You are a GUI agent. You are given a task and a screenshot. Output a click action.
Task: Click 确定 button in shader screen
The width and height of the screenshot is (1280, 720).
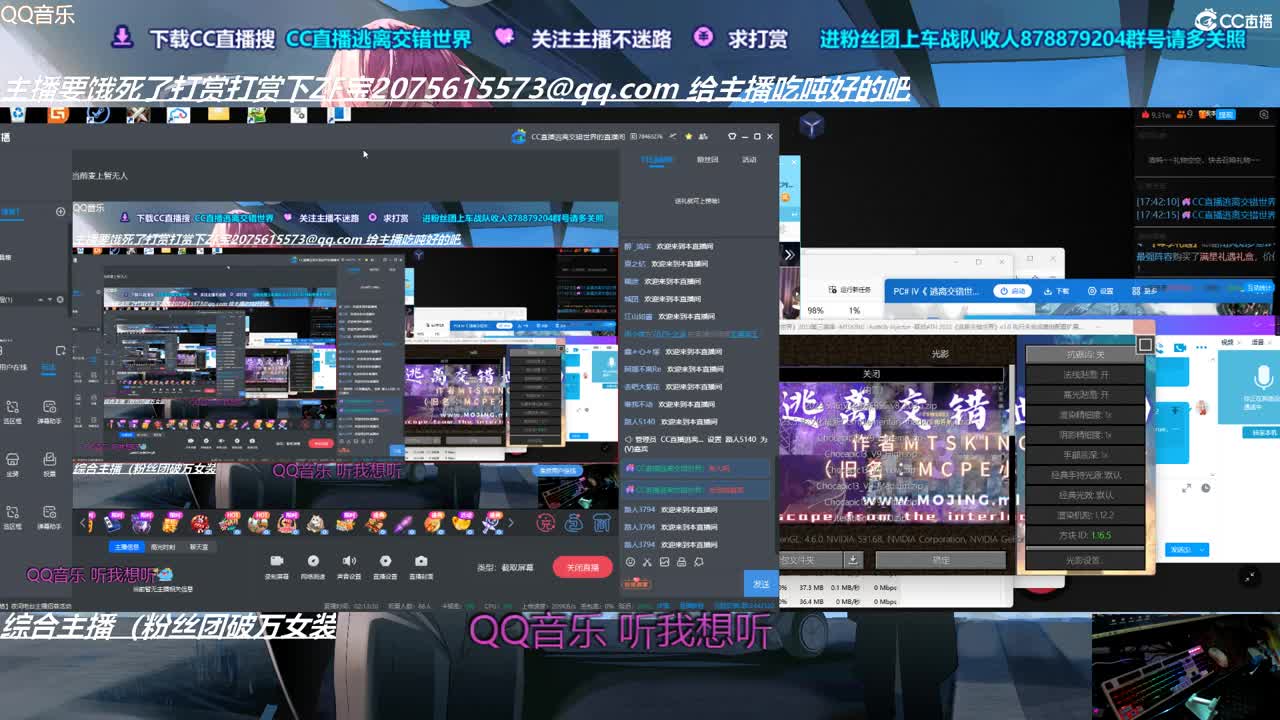pos(940,560)
